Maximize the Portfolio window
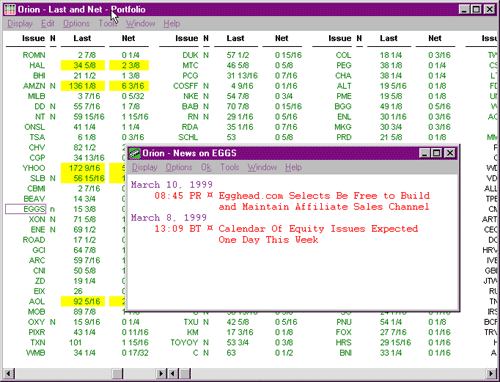 tap(476, 9)
